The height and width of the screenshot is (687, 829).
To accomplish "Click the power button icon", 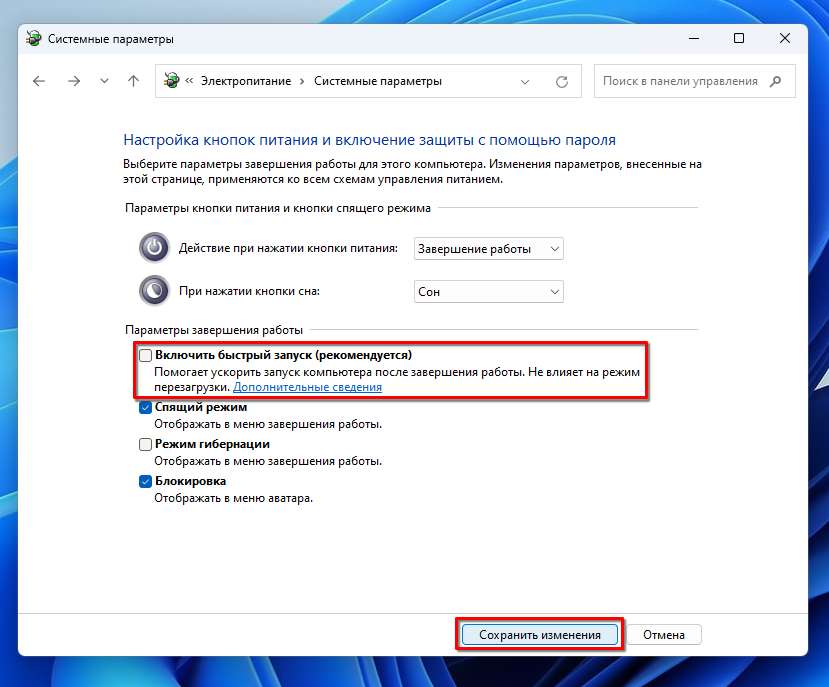I will coord(154,247).
